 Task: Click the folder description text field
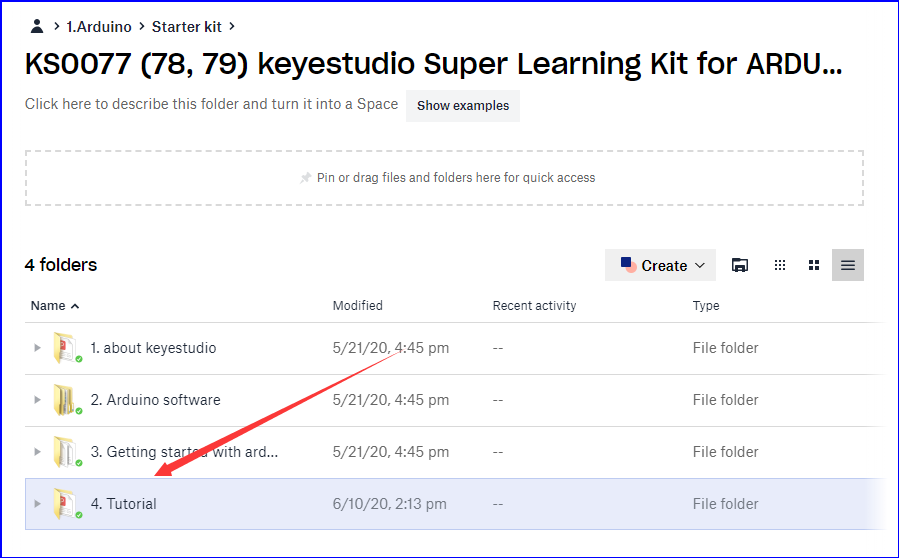coord(211,104)
